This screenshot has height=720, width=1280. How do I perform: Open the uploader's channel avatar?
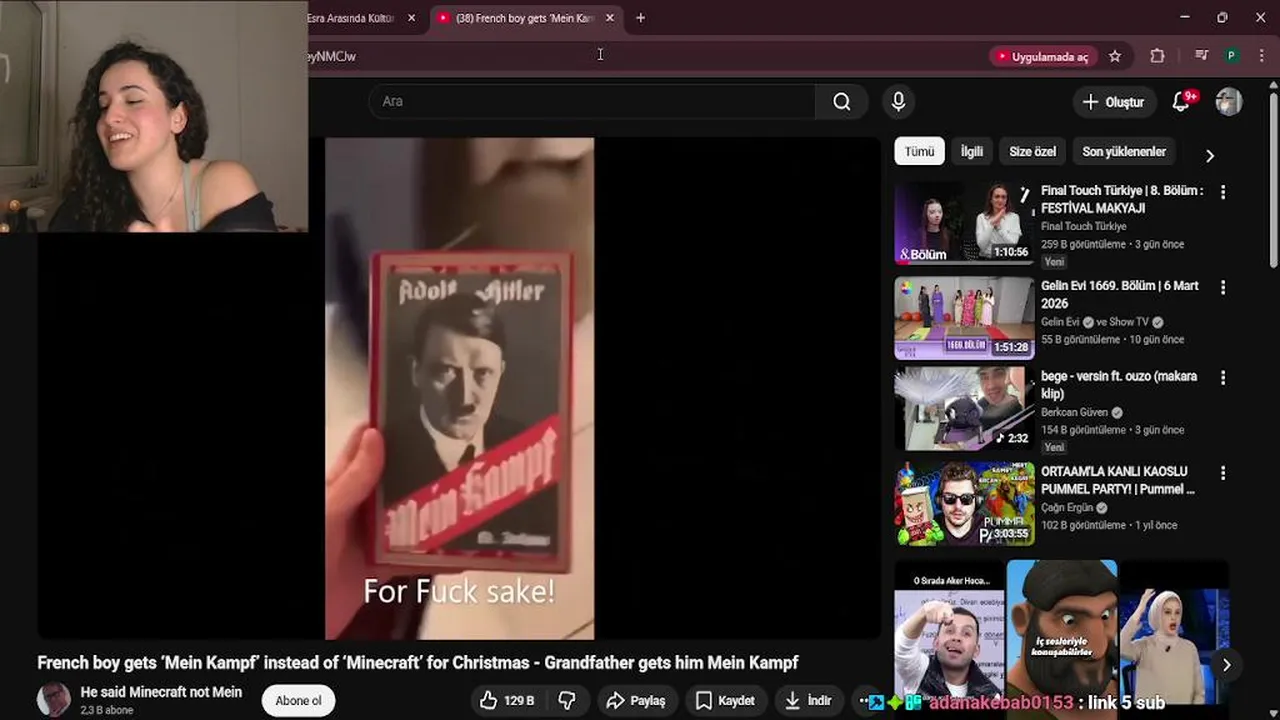(54, 700)
